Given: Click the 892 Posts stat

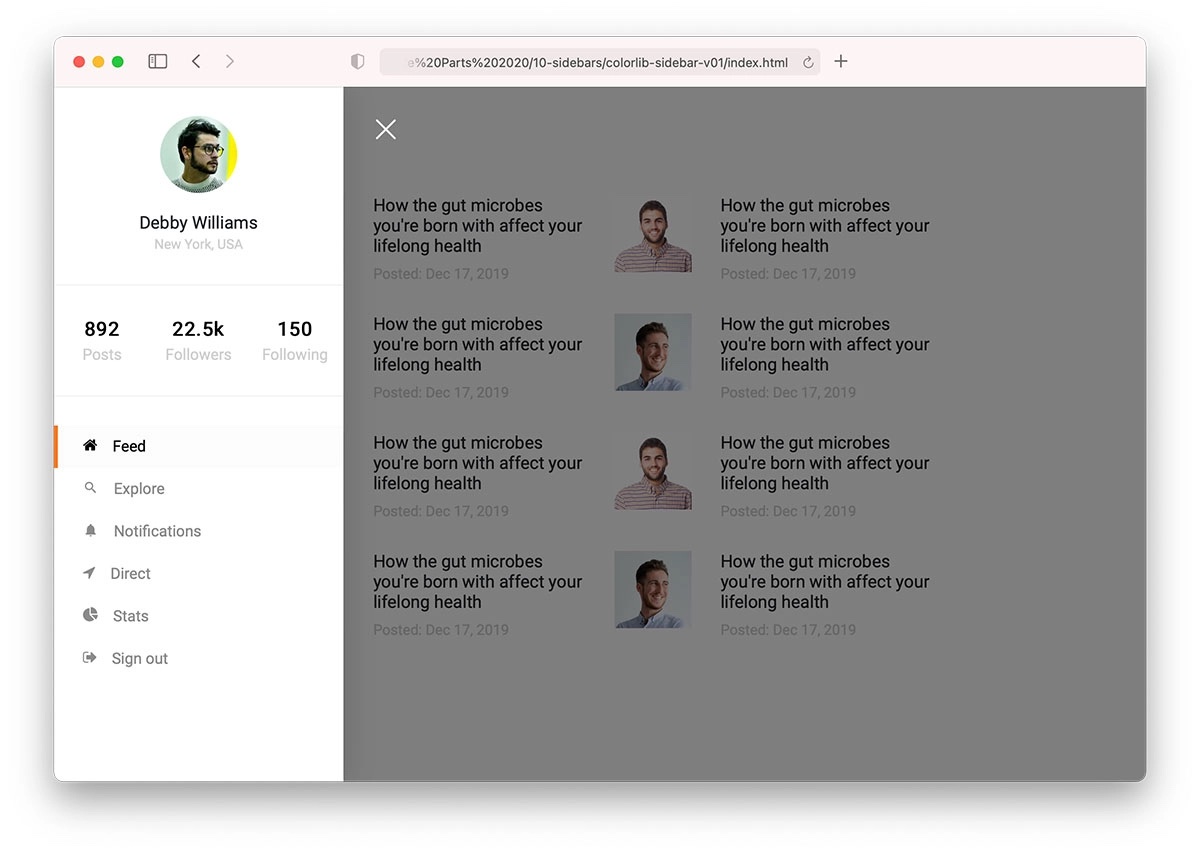Looking at the screenshot, I should 102,340.
